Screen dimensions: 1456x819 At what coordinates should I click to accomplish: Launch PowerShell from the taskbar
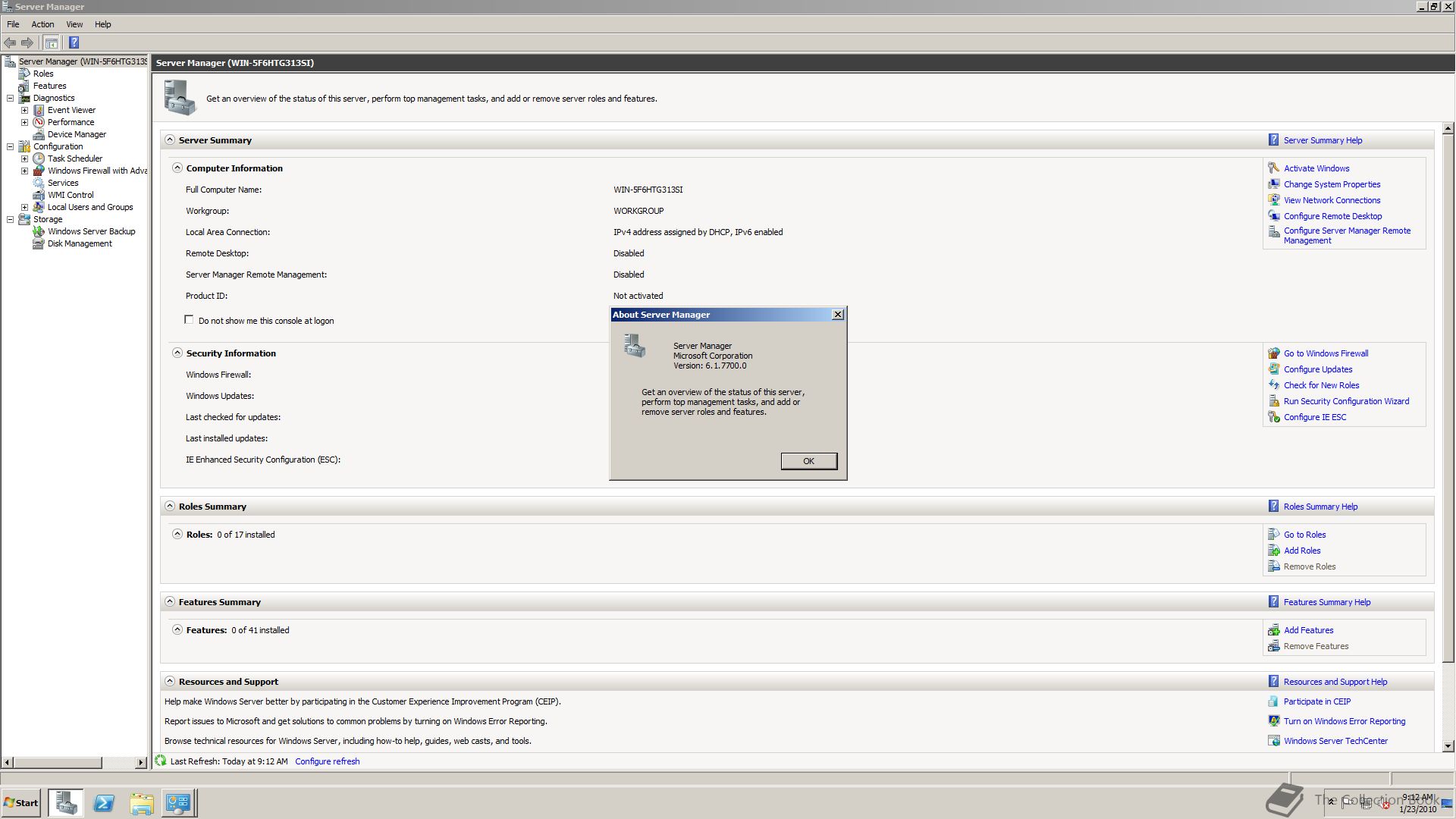(104, 802)
